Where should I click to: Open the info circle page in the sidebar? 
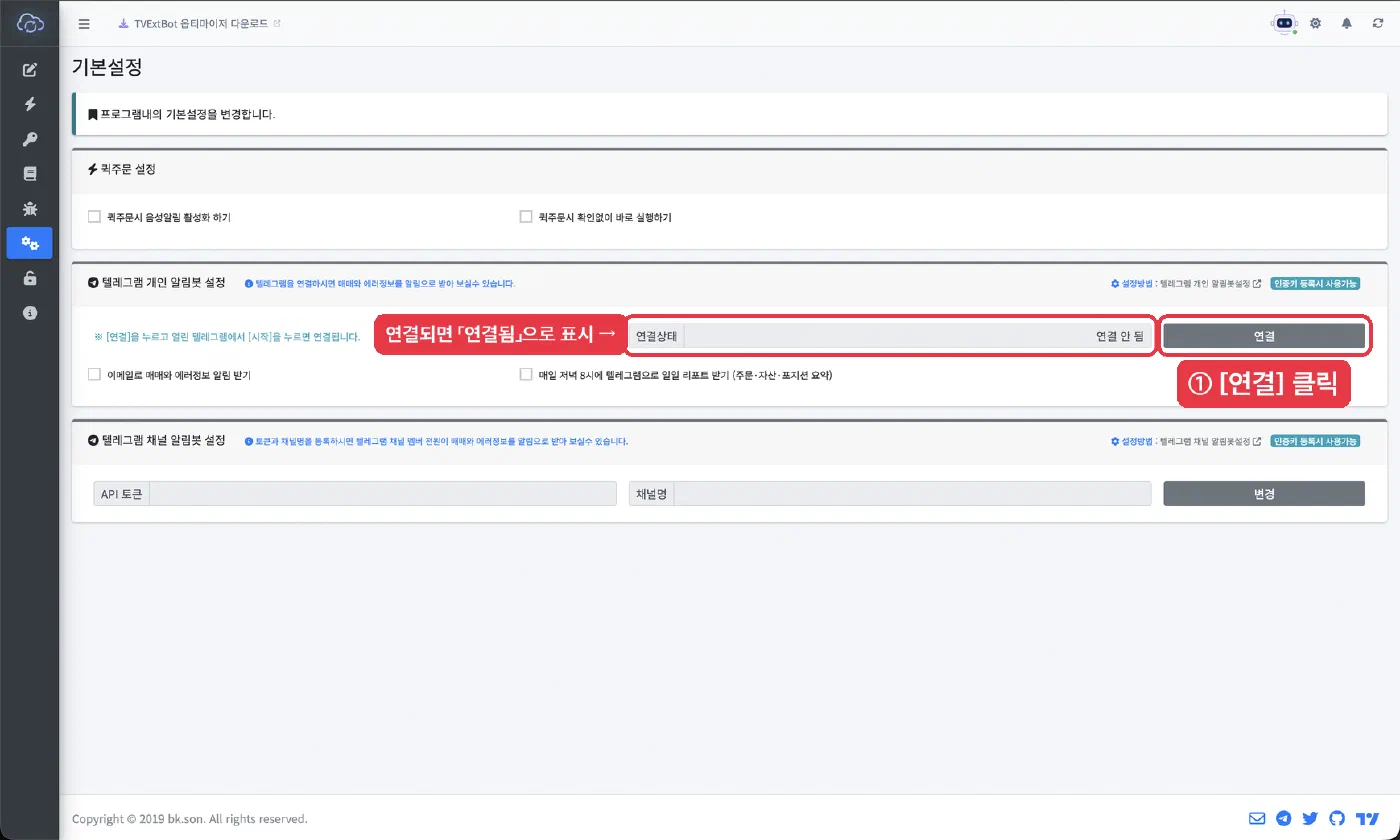[x=30, y=313]
